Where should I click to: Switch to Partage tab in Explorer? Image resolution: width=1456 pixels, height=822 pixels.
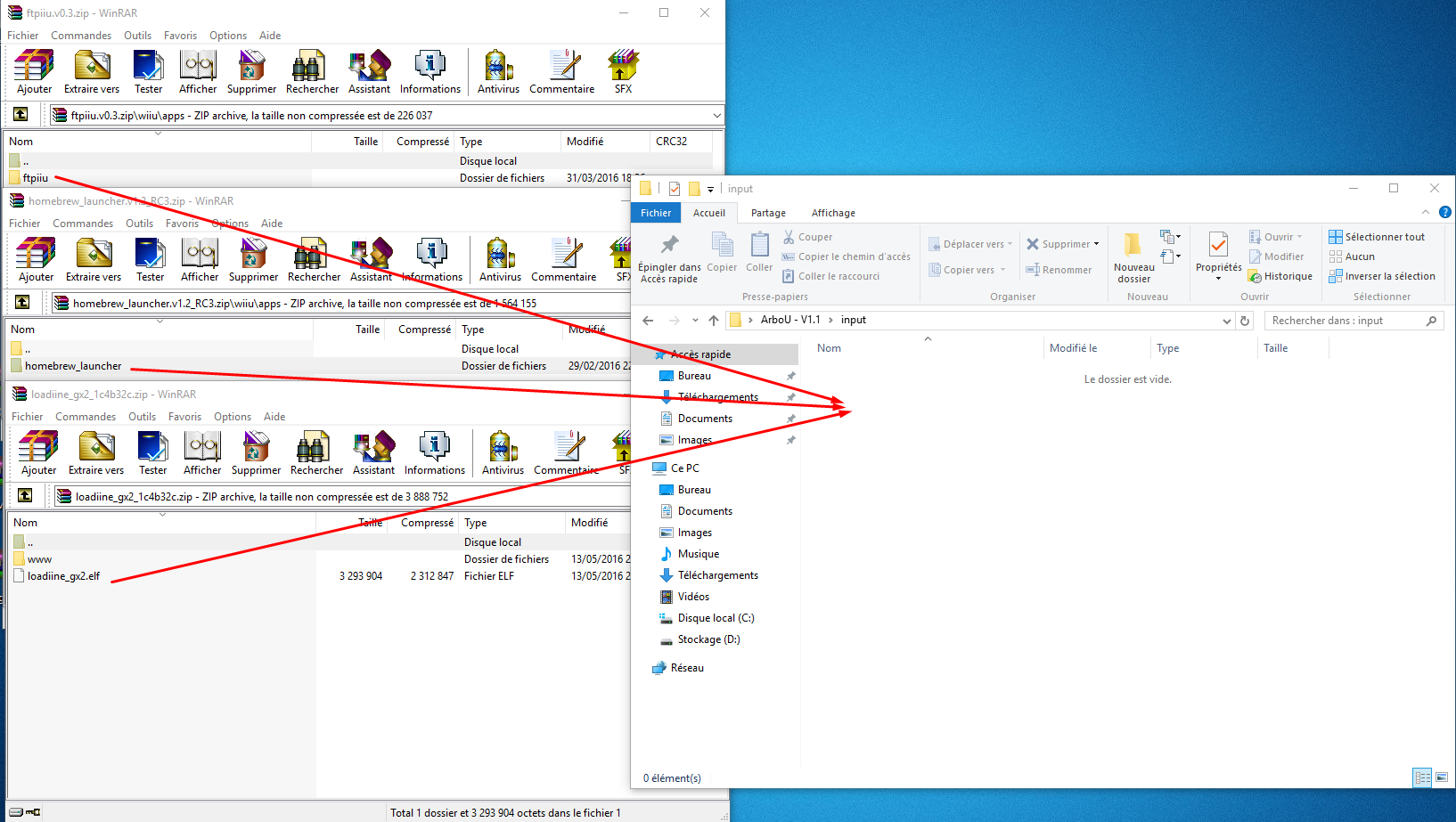point(768,213)
